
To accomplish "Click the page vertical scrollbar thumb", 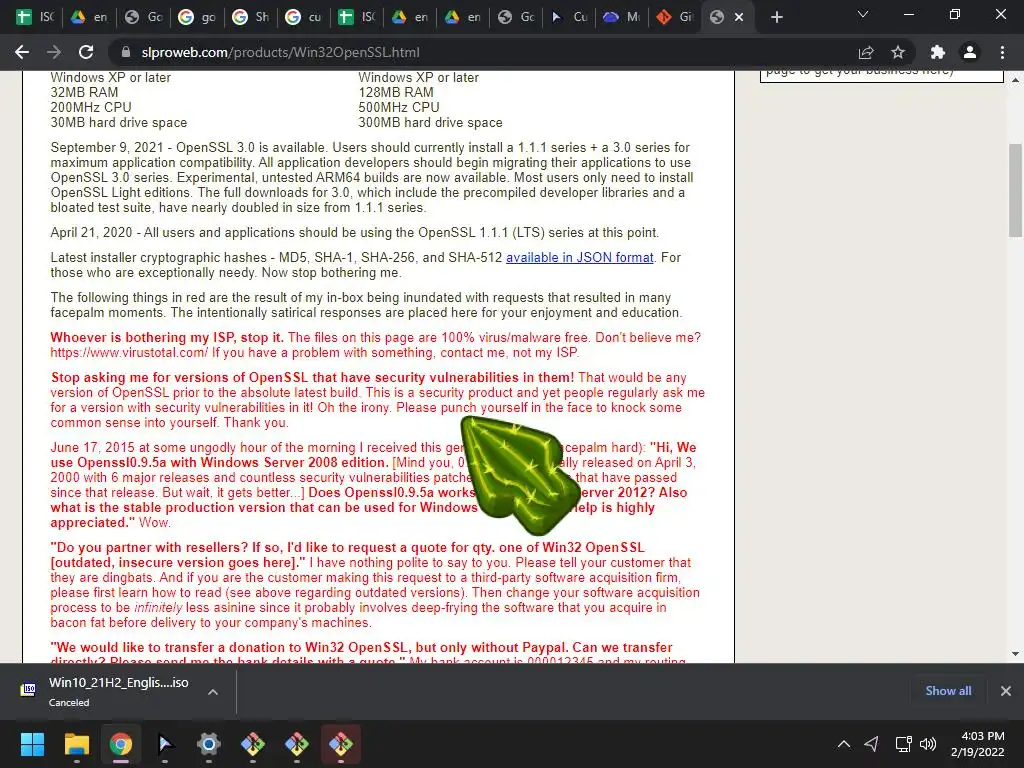I will (x=1016, y=190).
